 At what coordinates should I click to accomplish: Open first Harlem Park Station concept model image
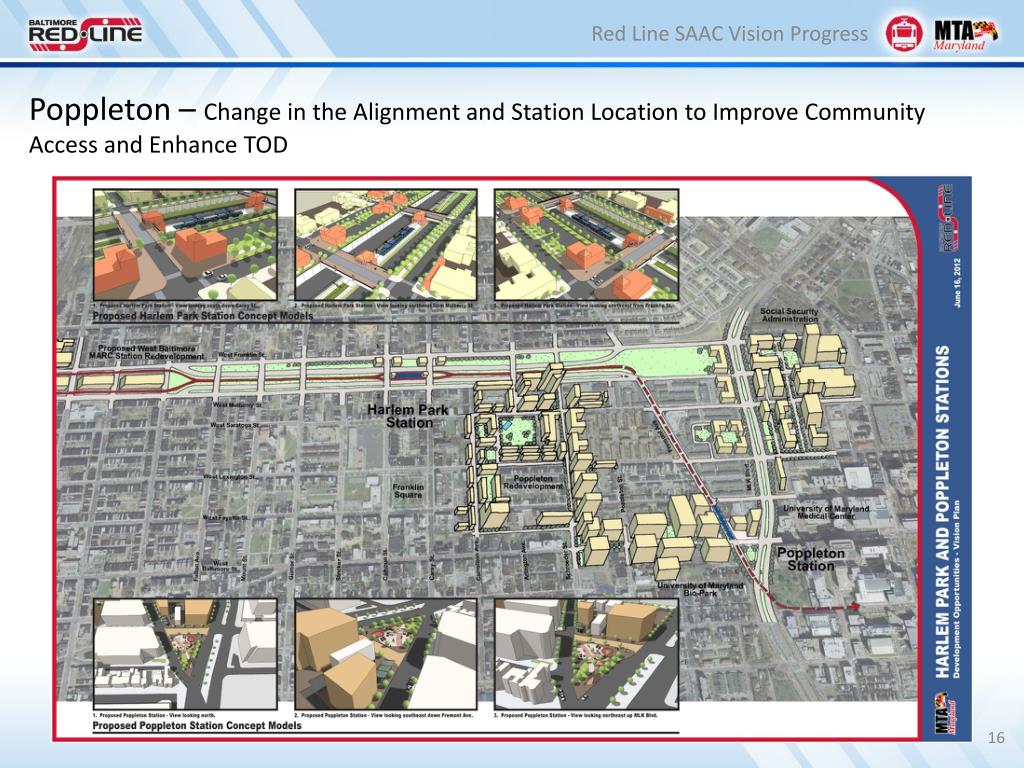coord(185,245)
